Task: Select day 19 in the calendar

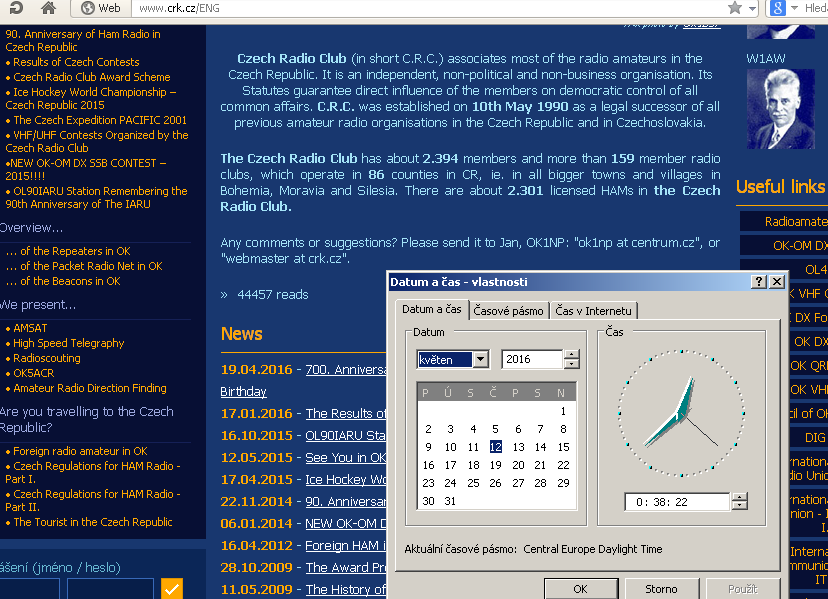Action: (495, 465)
